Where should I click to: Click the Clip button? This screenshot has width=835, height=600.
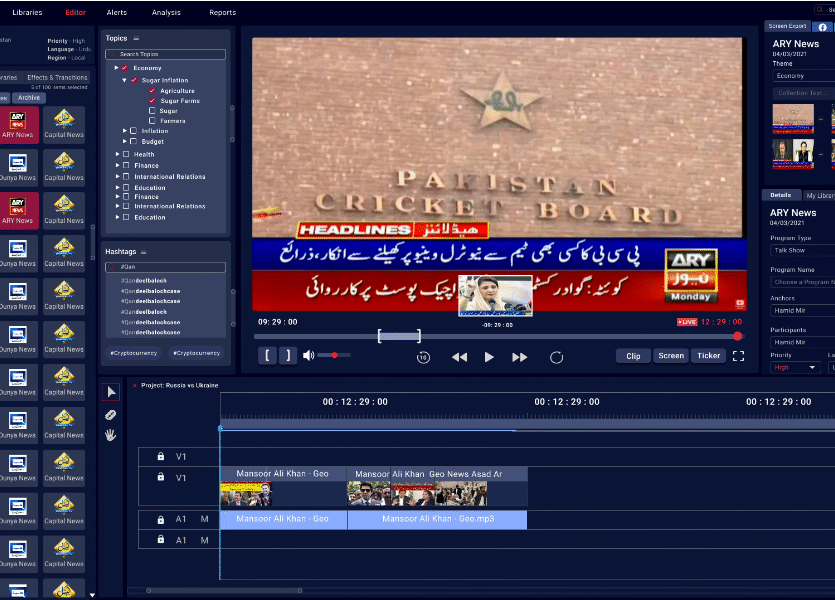click(x=633, y=356)
